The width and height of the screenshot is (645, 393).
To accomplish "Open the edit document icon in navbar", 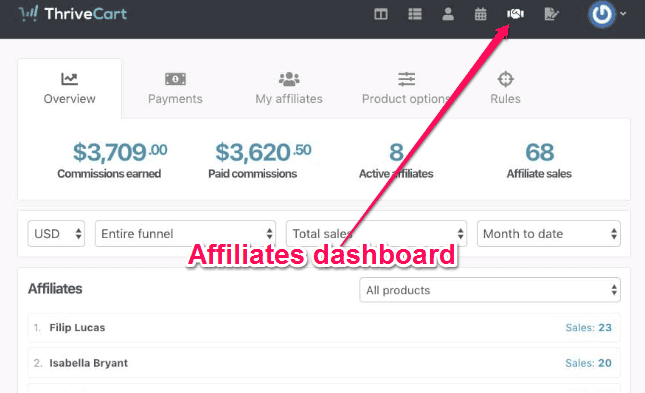I will coord(551,14).
